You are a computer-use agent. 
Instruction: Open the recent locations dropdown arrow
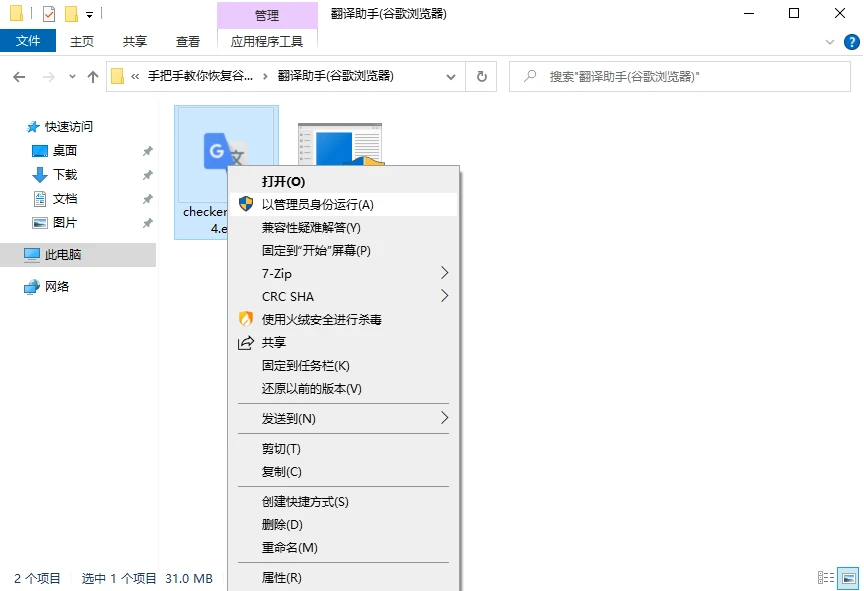(x=72, y=77)
